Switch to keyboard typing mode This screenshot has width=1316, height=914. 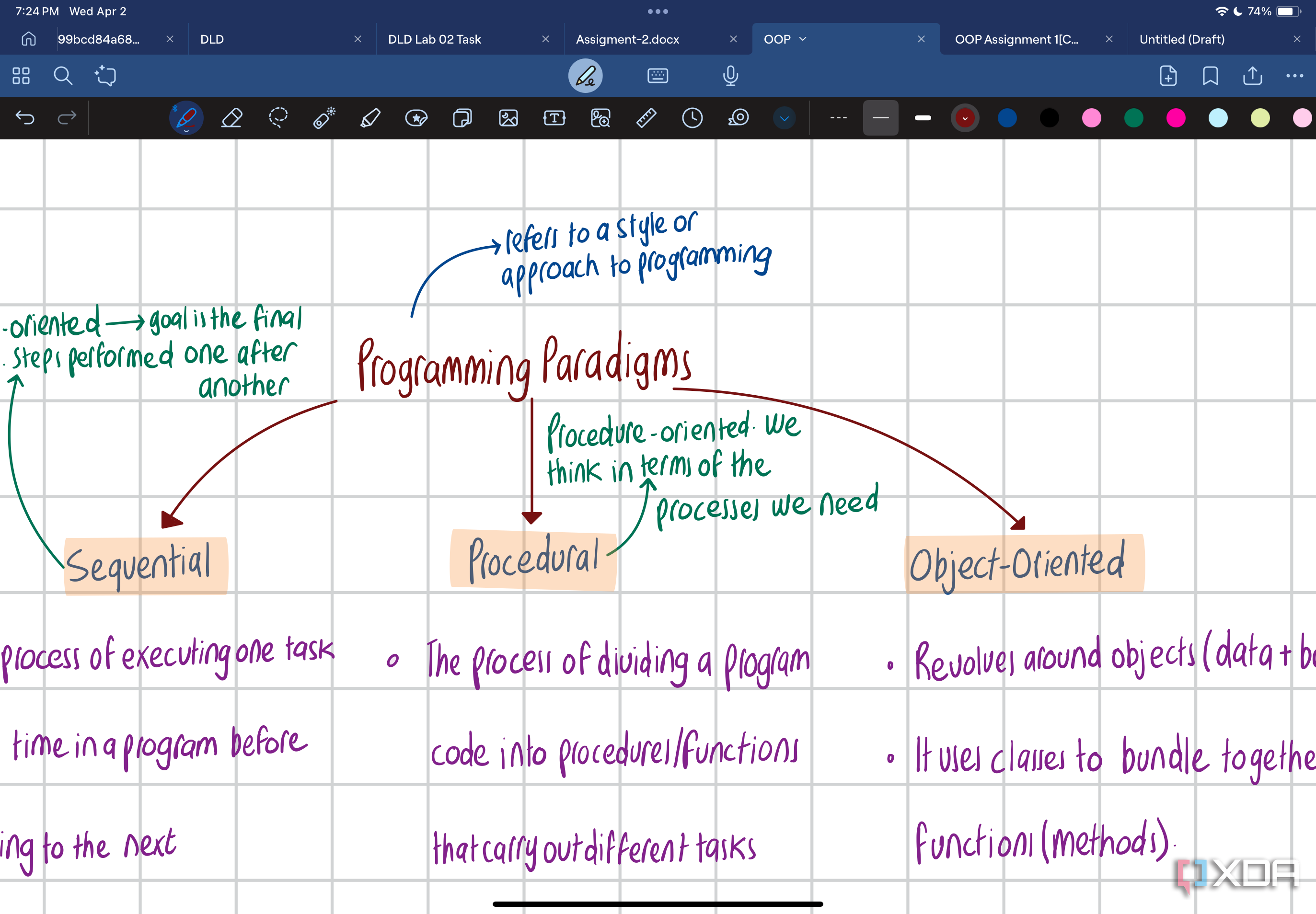pos(658,76)
